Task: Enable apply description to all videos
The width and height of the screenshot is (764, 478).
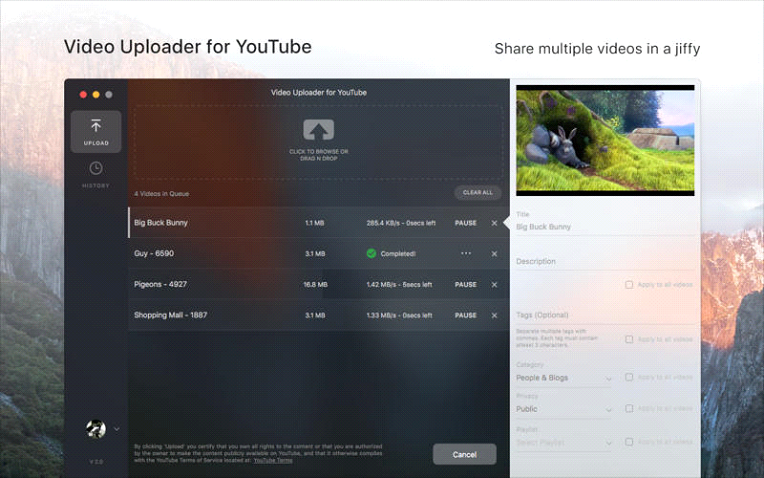Action: click(629, 285)
